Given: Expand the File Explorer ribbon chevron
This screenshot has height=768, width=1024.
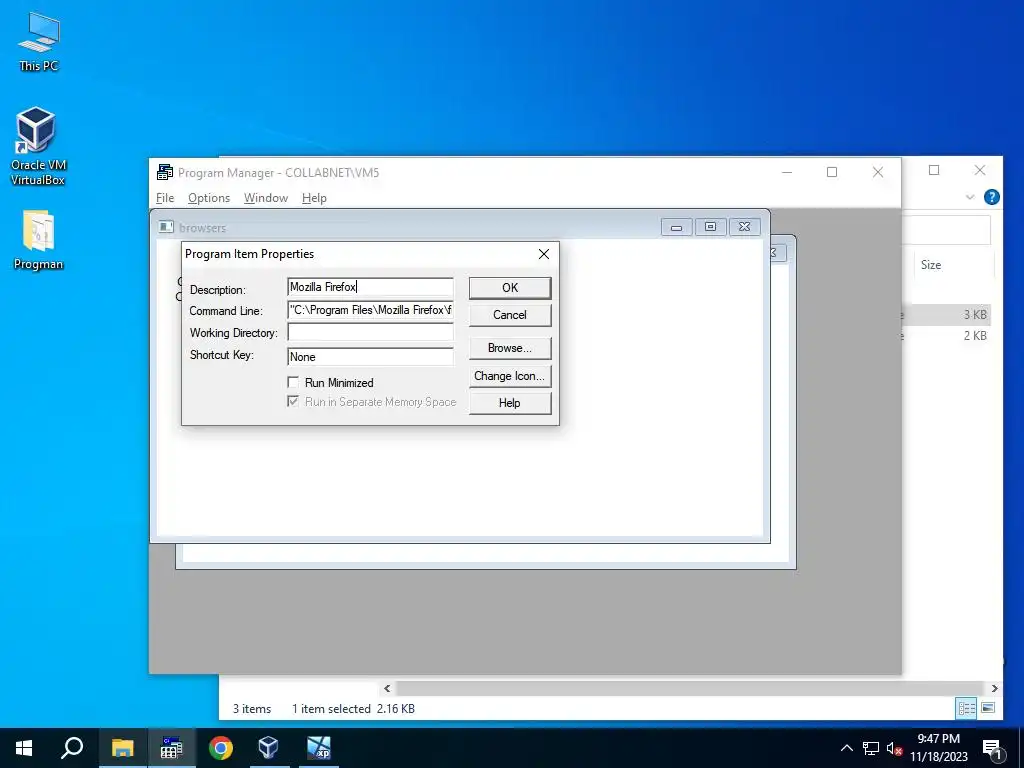Looking at the screenshot, I should 970,197.
